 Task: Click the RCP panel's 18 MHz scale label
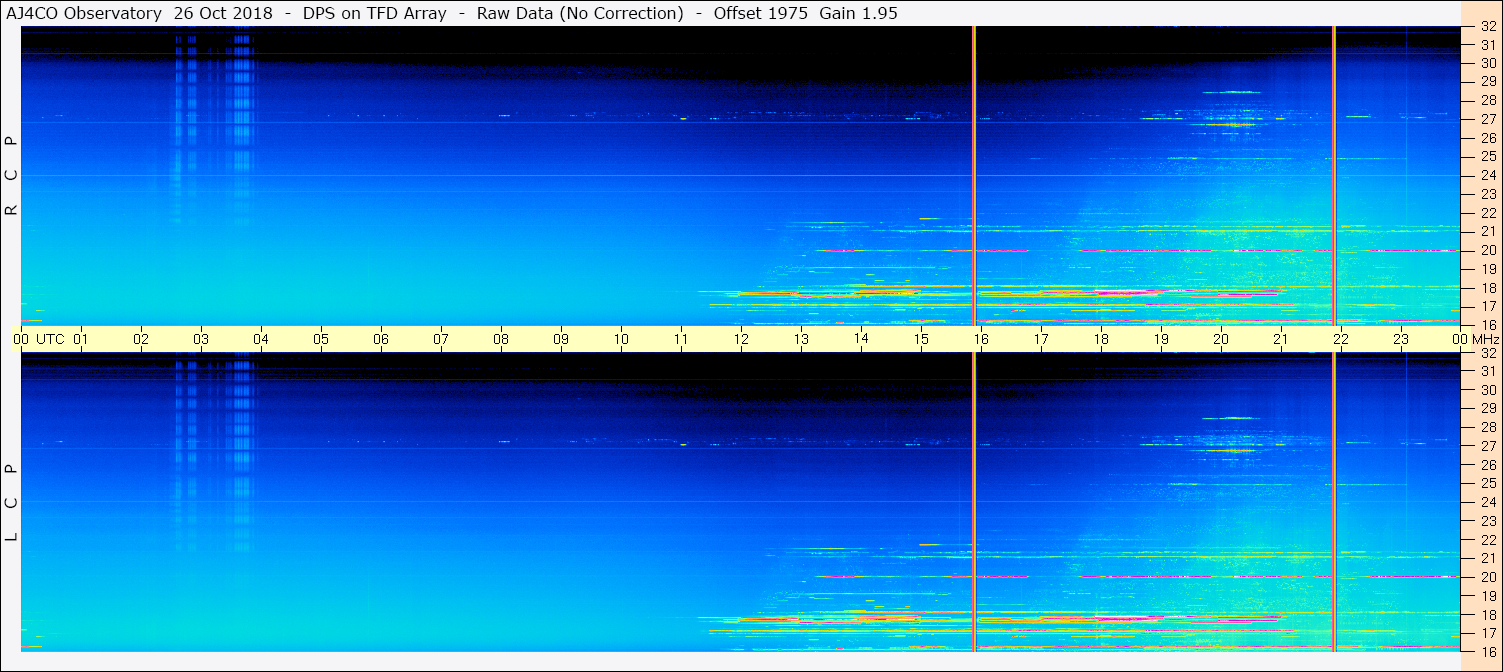(x=1488, y=288)
